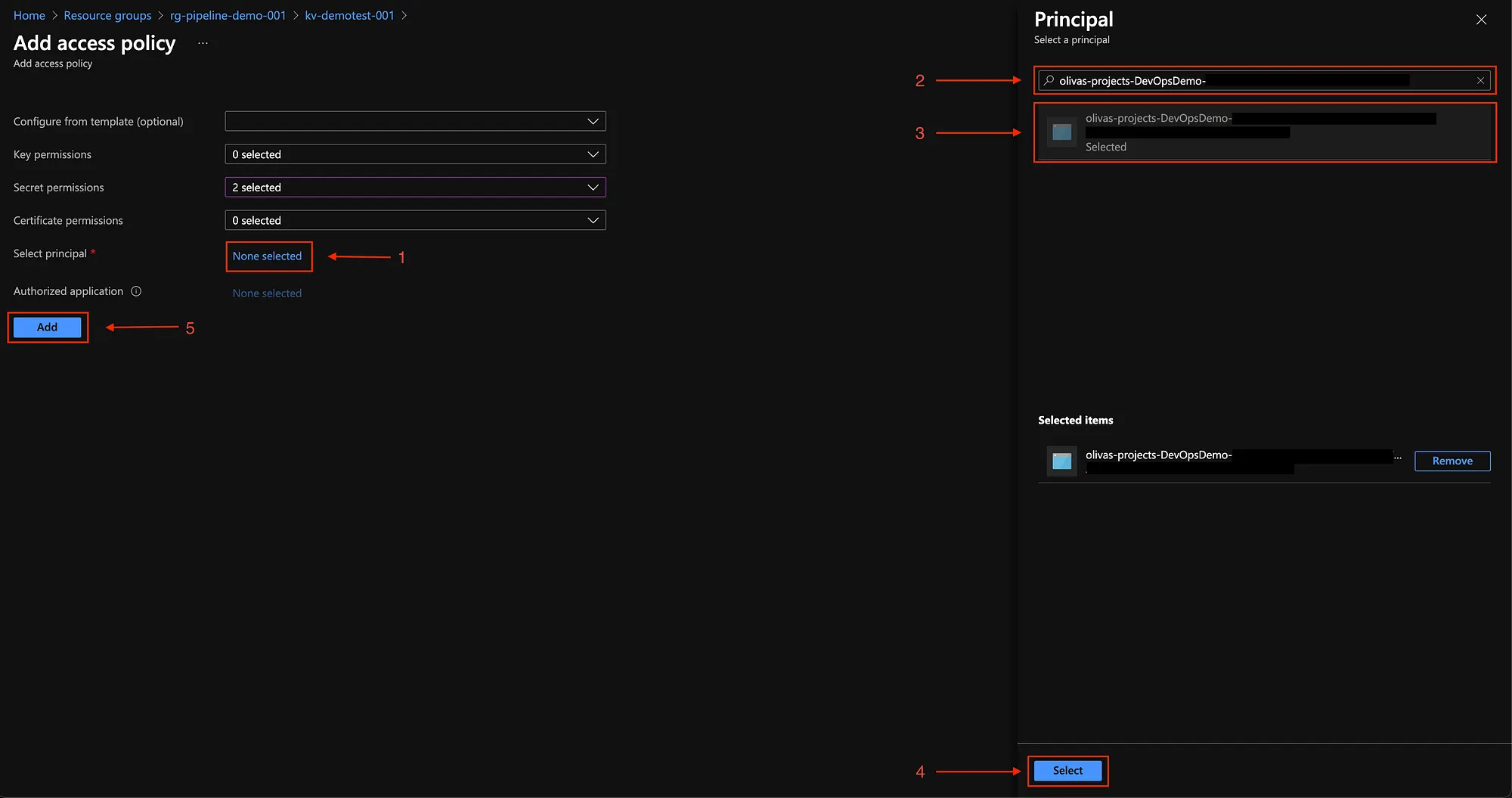Navigate to rg-pipeline-demo-001 breadcrumb

228,15
